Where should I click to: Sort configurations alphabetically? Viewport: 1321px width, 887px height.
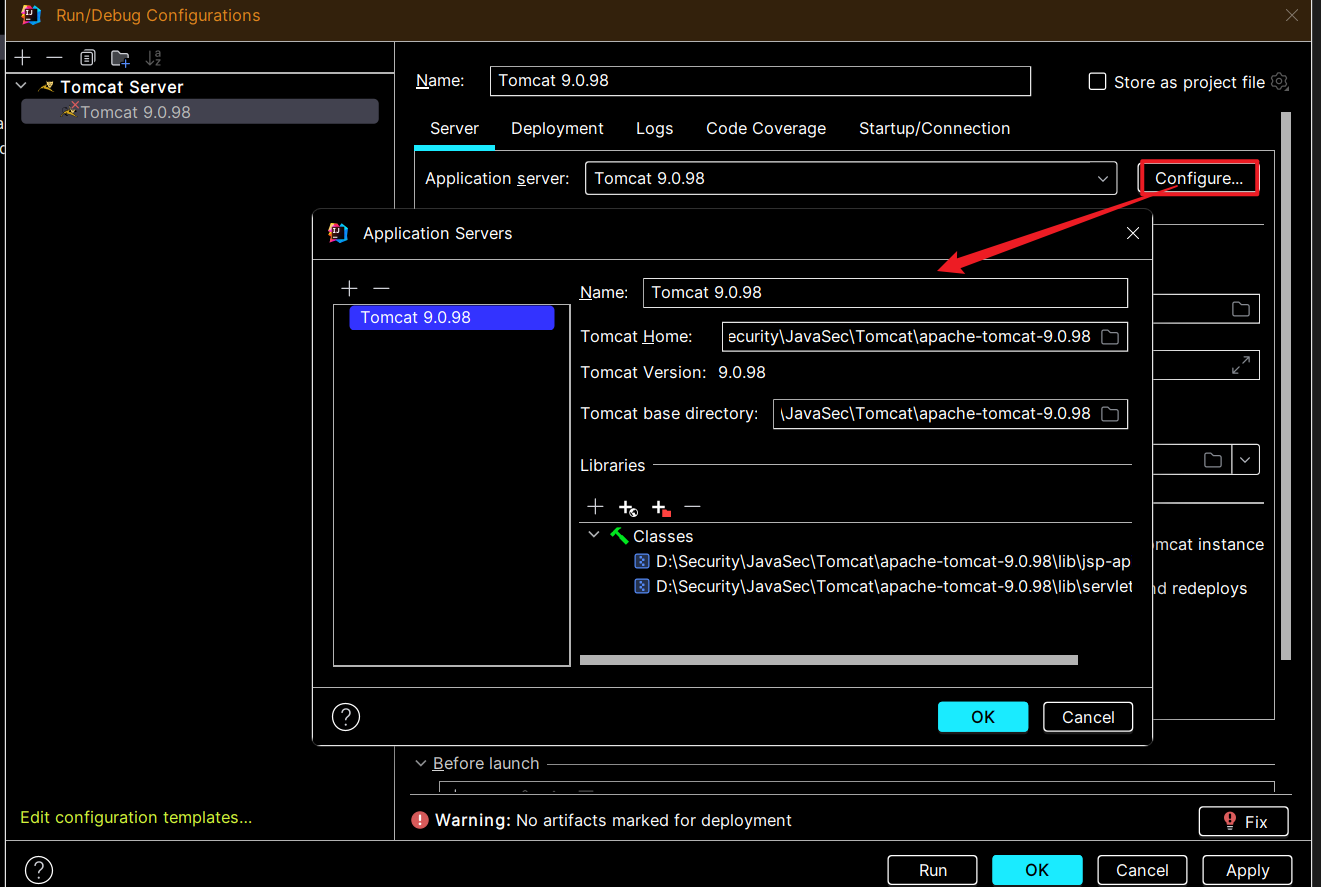[153, 58]
